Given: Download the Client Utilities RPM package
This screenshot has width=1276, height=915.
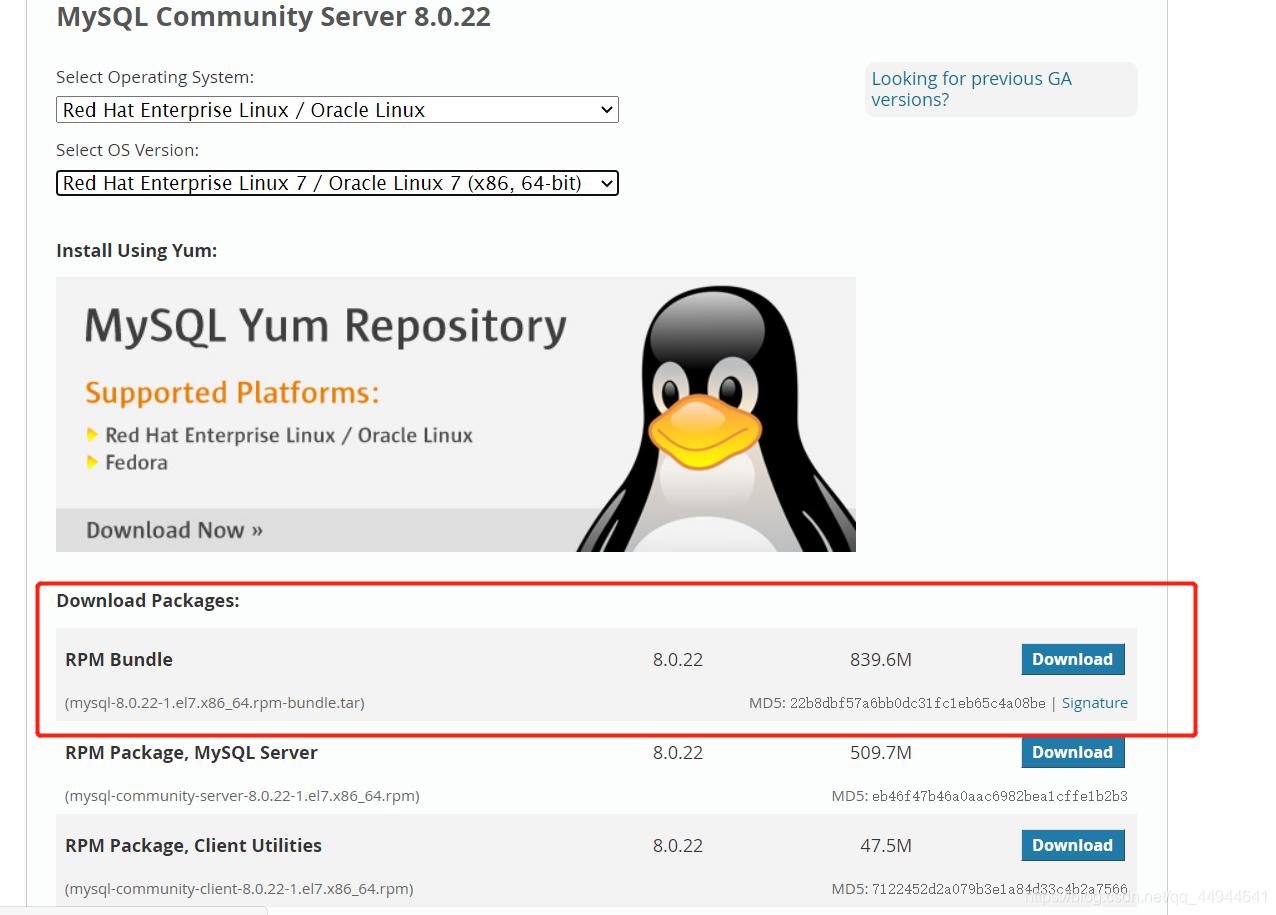Looking at the screenshot, I should [1073, 845].
